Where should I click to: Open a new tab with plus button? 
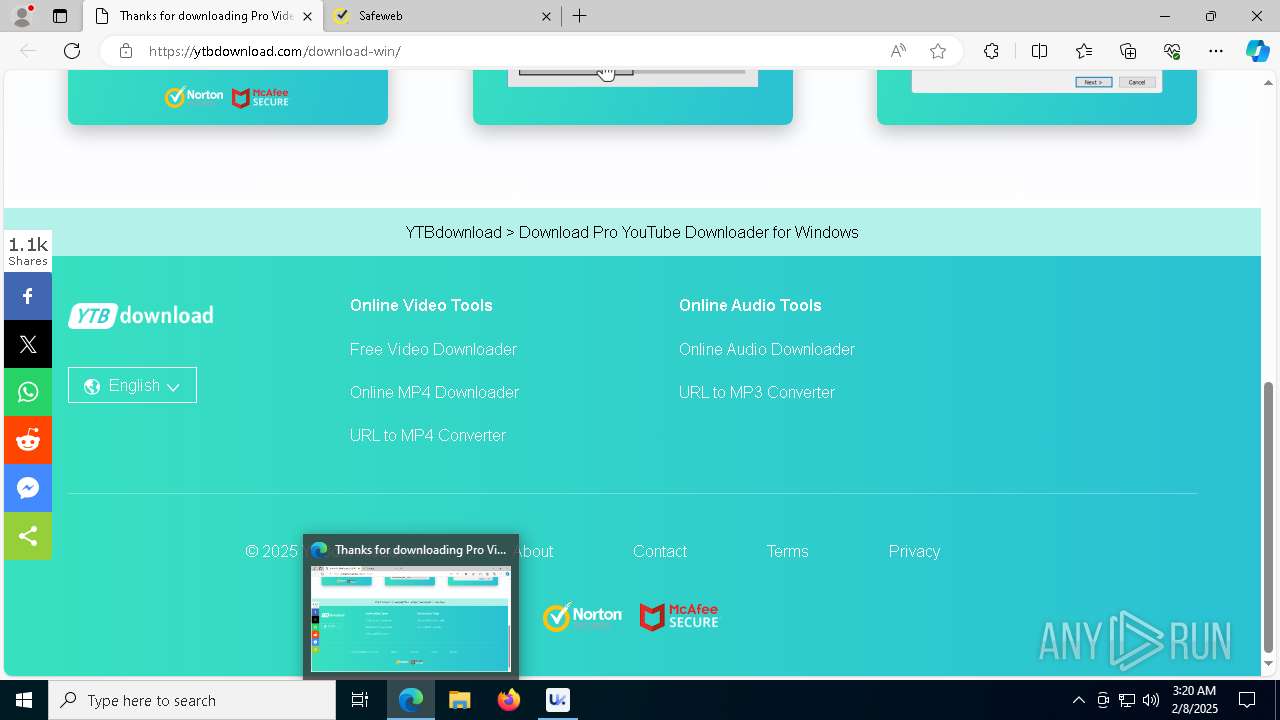coord(579,16)
